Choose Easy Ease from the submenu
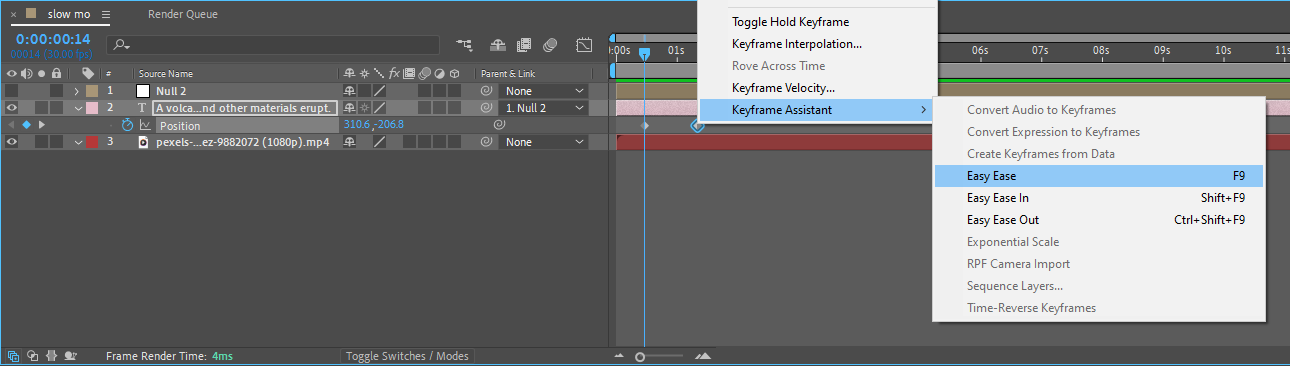 pos(1098,176)
